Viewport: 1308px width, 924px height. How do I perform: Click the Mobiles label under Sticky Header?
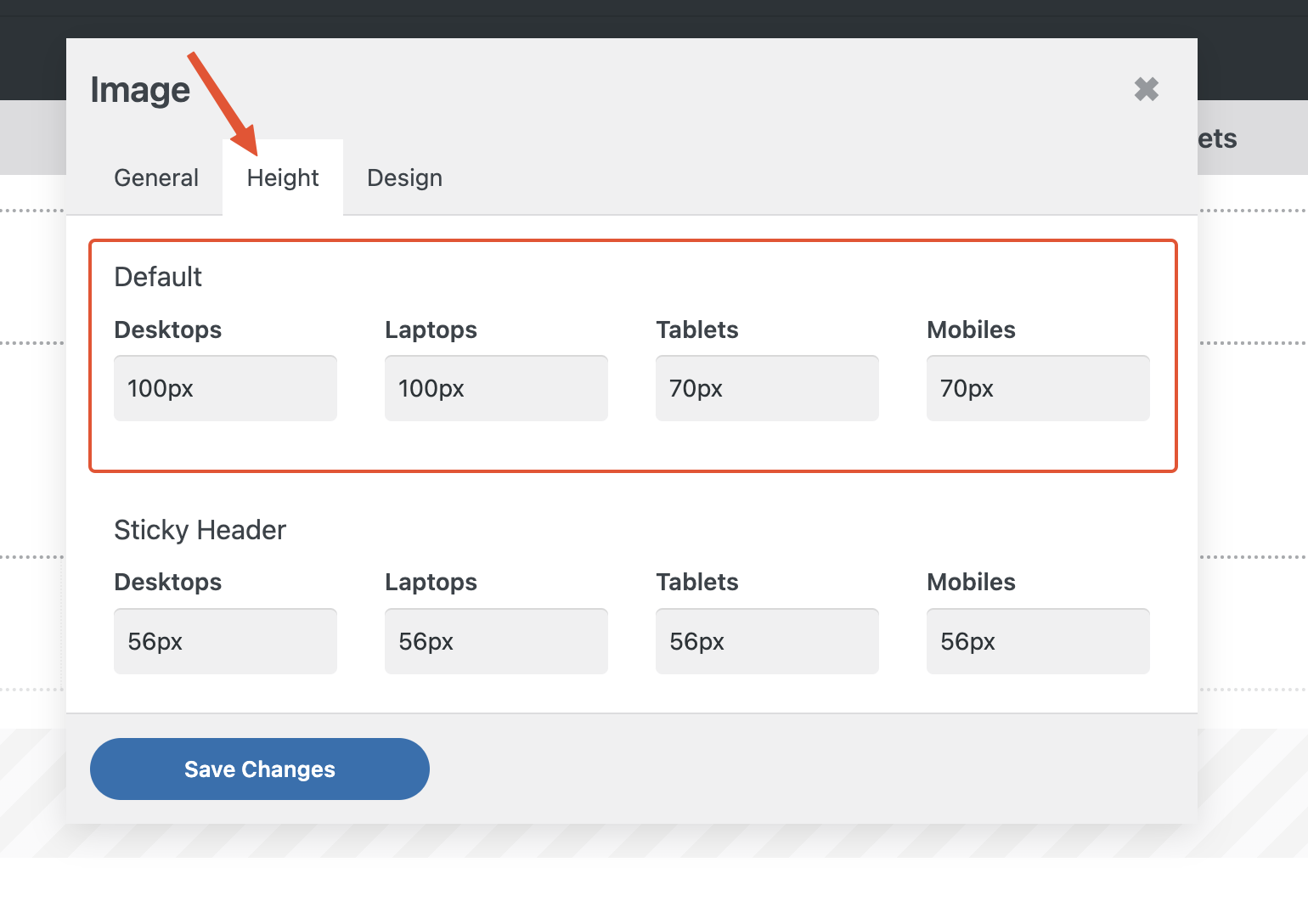(971, 582)
